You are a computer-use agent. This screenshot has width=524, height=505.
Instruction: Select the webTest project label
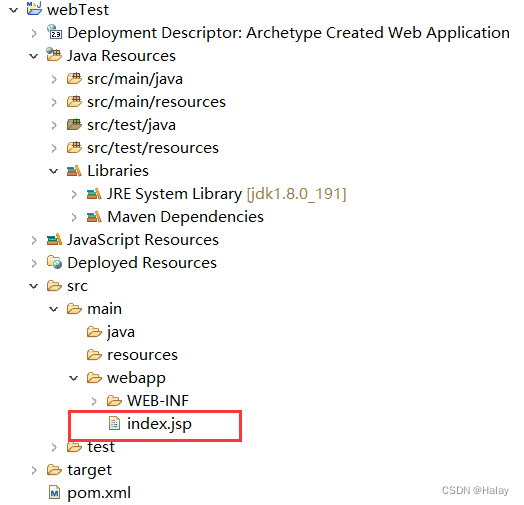78,10
